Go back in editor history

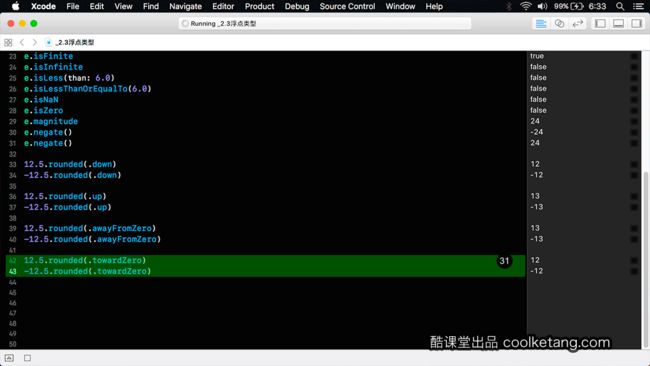[22, 42]
